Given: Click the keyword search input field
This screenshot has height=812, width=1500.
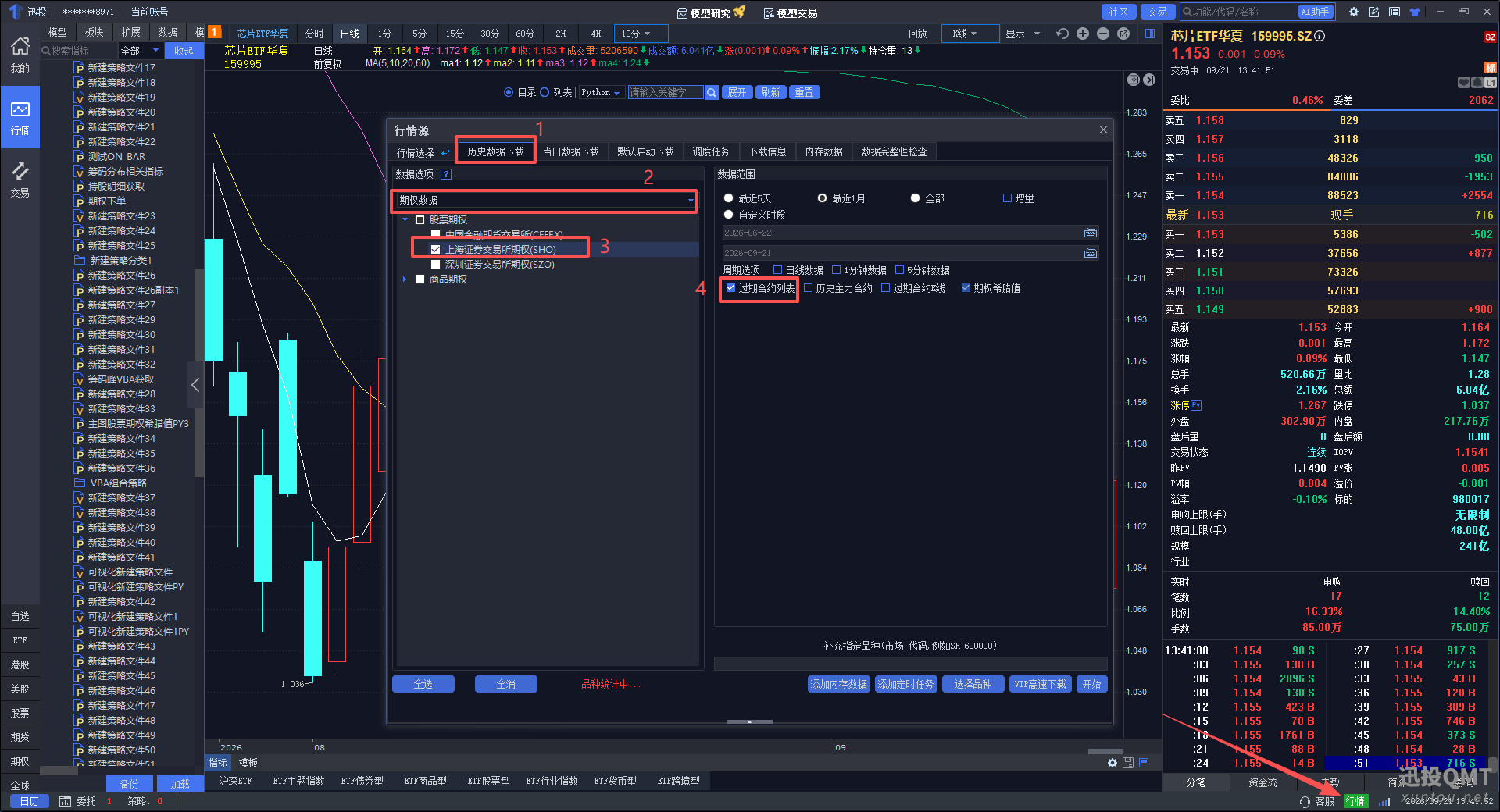Looking at the screenshot, I should (666, 92).
